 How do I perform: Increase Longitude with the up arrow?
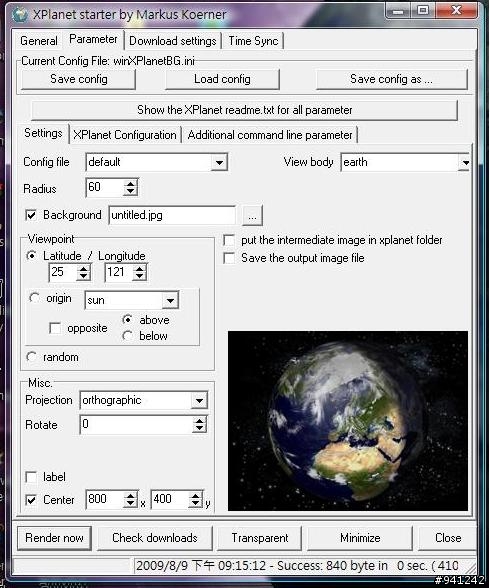(x=139, y=268)
